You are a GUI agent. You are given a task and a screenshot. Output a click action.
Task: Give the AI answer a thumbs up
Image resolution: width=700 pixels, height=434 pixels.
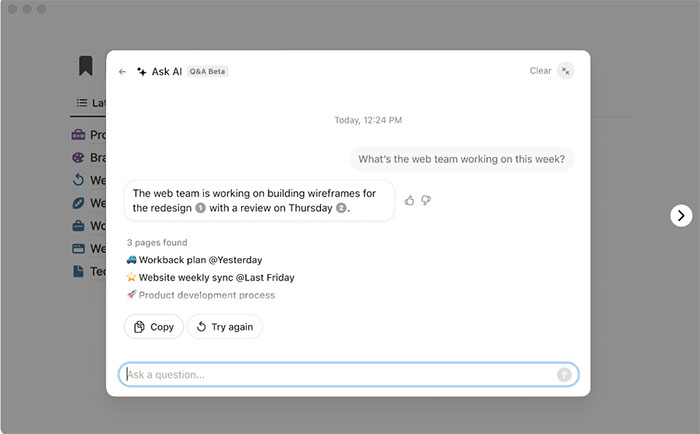click(x=410, y=200)
